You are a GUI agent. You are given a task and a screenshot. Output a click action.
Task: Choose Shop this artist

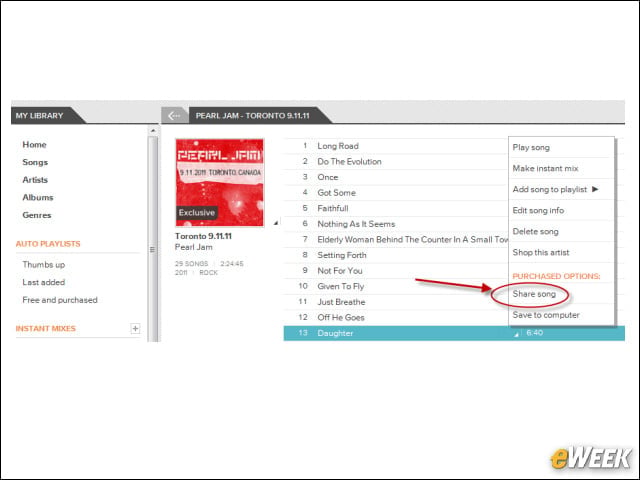coord(541,252)
